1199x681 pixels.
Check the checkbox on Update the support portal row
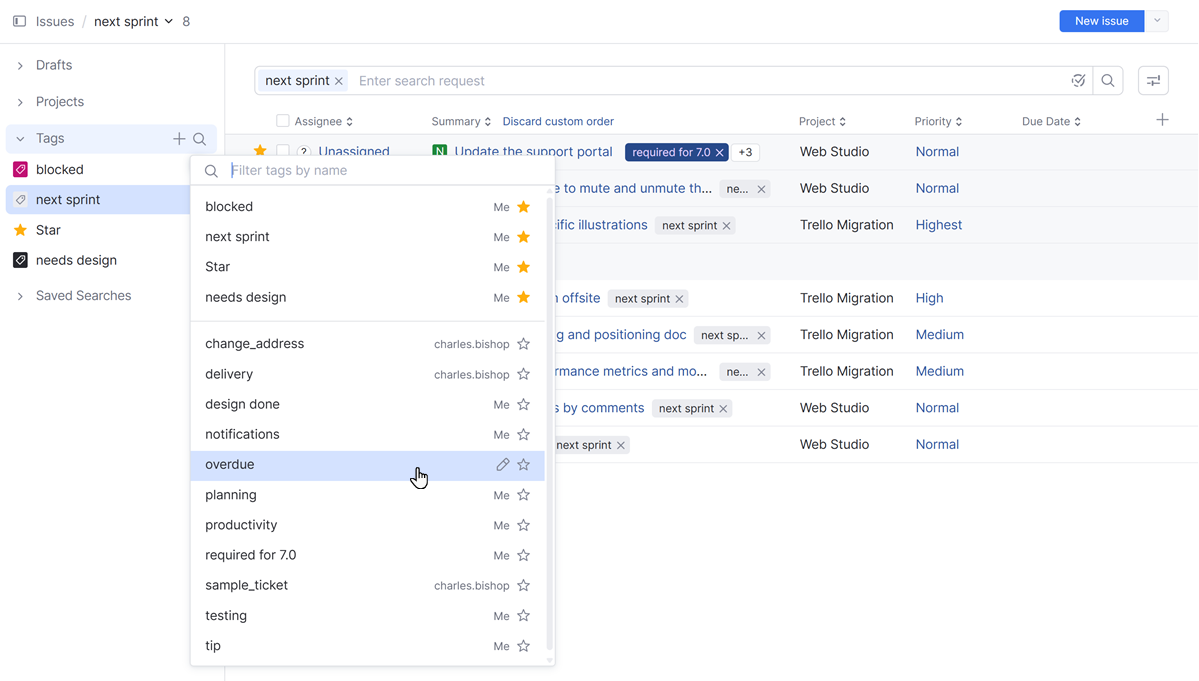pyautogui.click(x=283, y=151)
